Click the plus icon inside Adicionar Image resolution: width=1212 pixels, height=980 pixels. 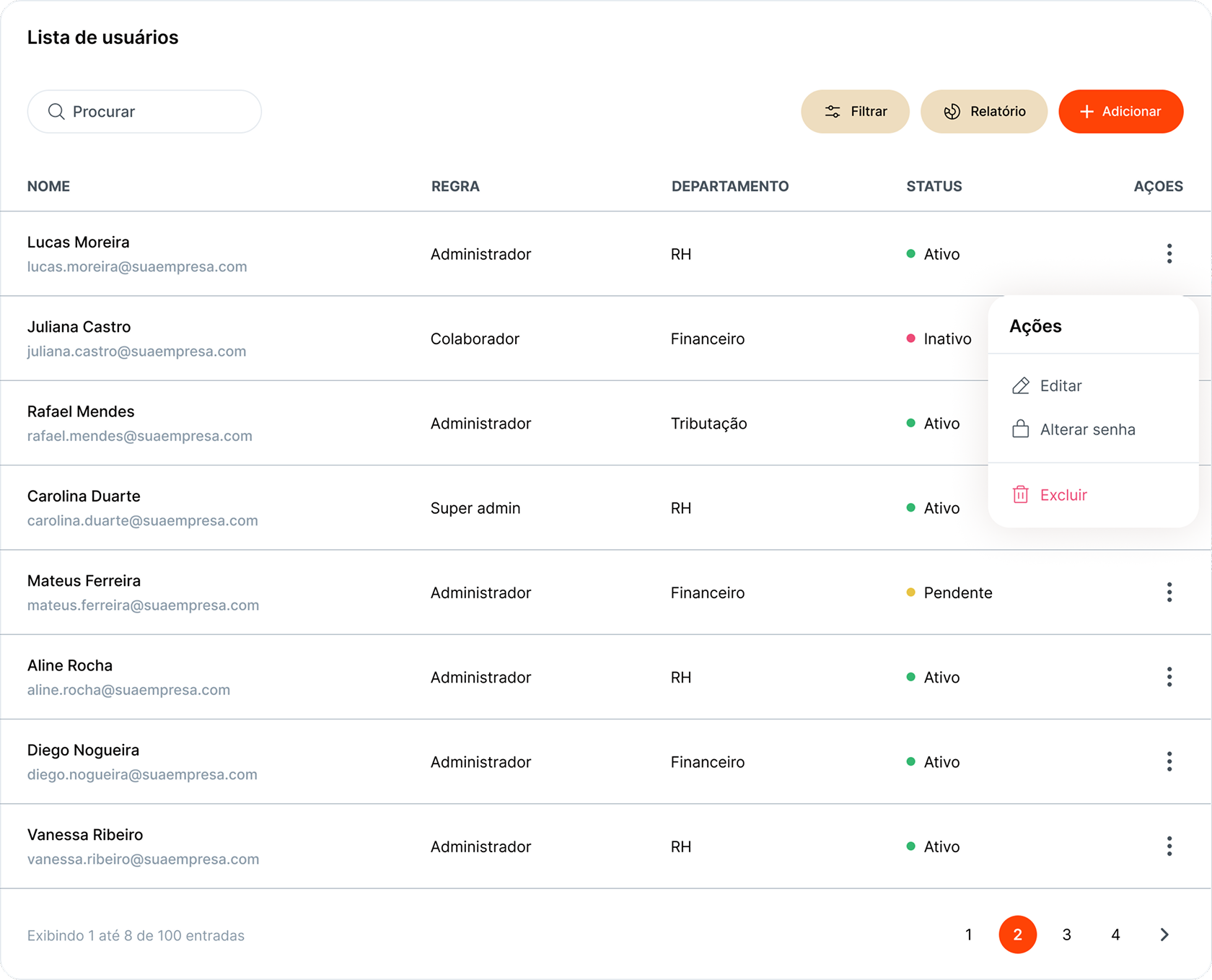(x=1086, y=111)
